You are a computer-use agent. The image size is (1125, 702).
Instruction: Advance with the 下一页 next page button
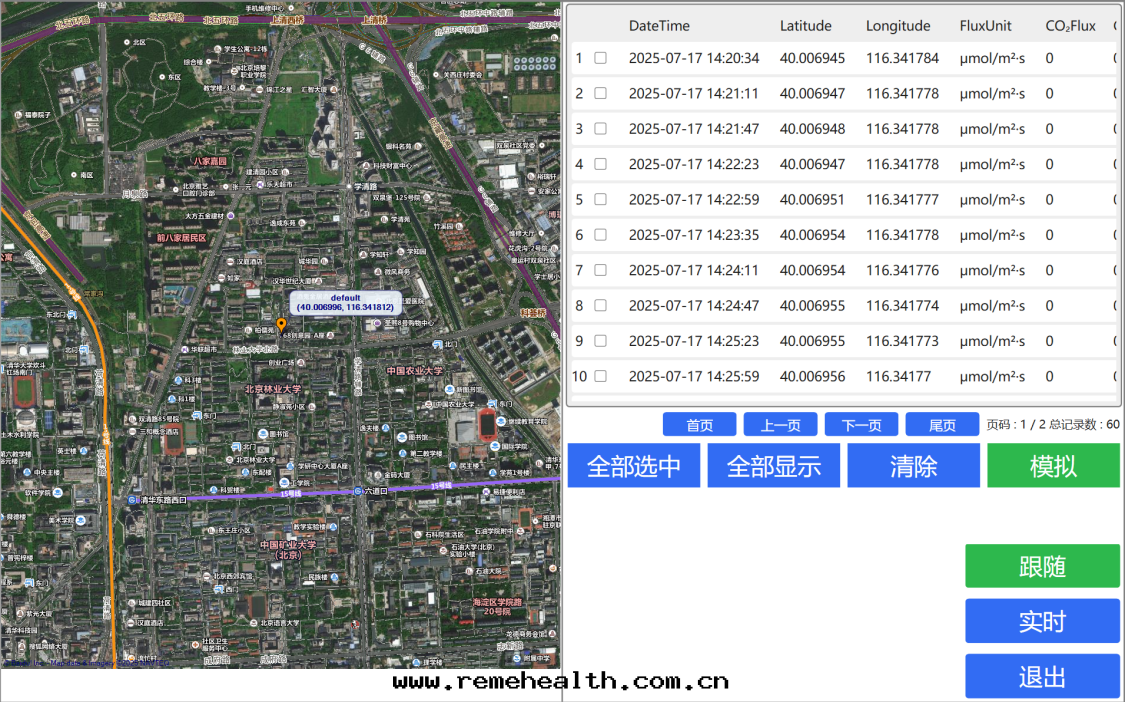point(861,425)
